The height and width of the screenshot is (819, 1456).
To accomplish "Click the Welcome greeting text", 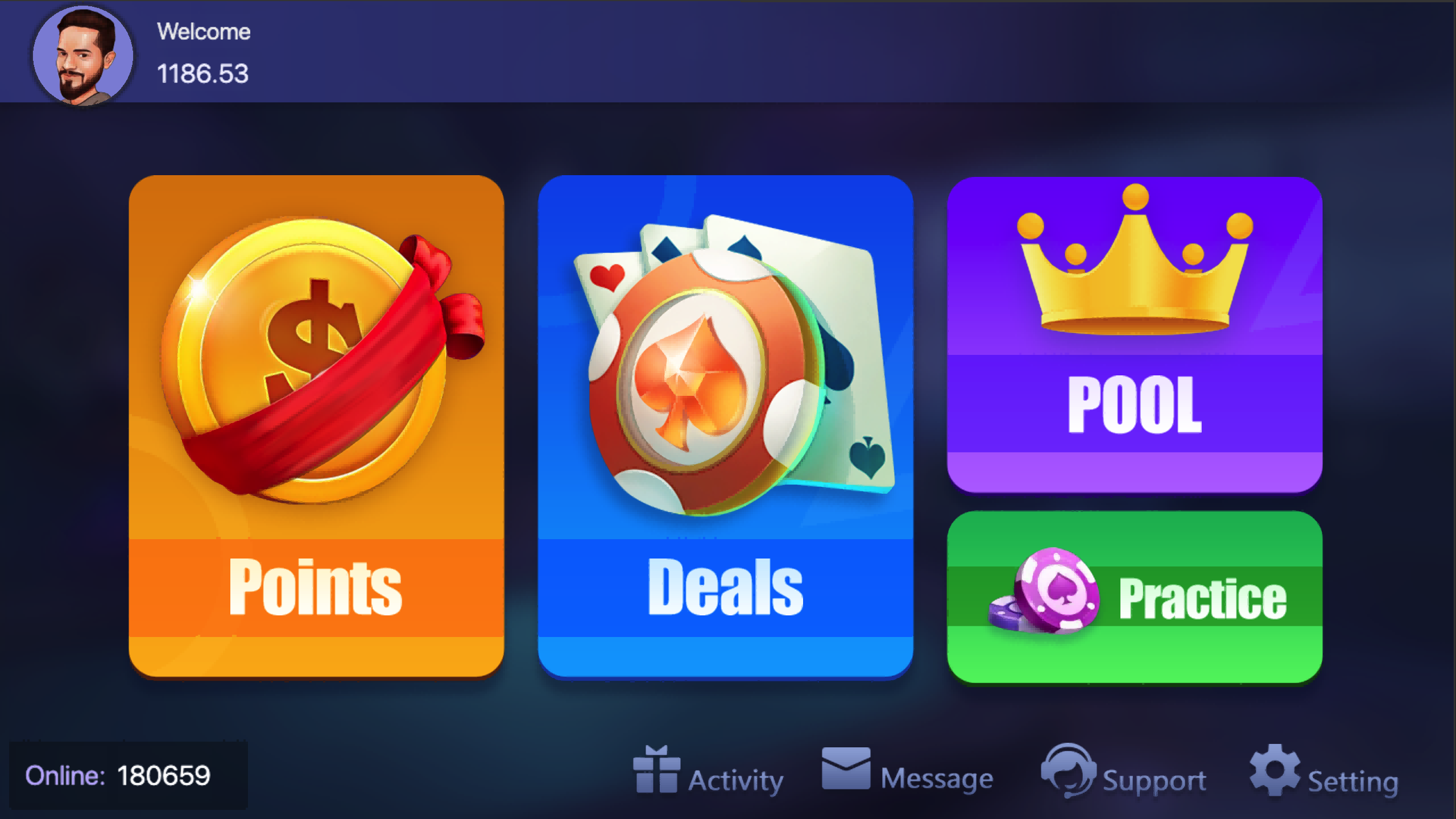I will tap(204, 32).
